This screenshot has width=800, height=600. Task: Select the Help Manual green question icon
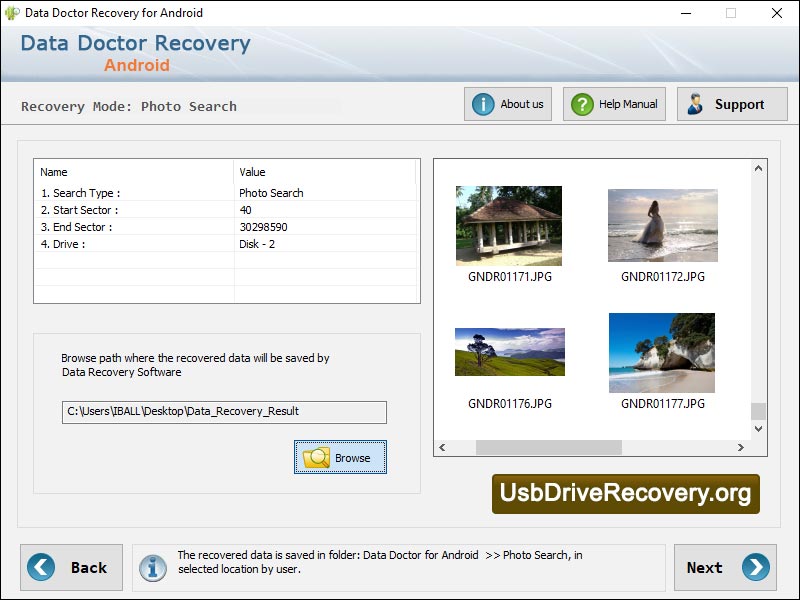pyautogui.click(x=581, y=103)
